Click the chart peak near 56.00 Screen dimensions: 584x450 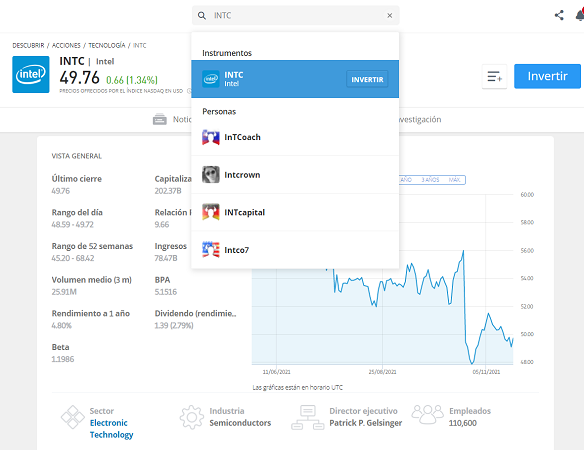463,251
